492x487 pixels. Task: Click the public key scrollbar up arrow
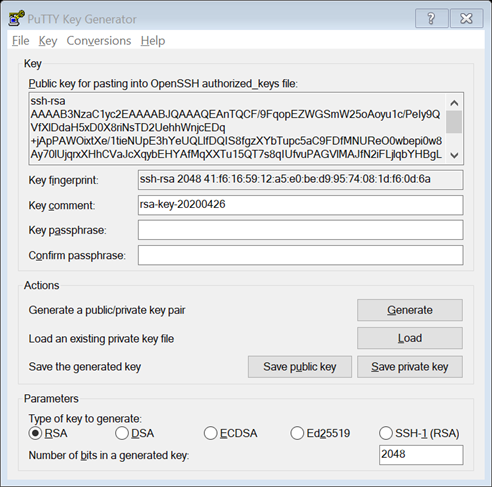[x=454, y=103]
